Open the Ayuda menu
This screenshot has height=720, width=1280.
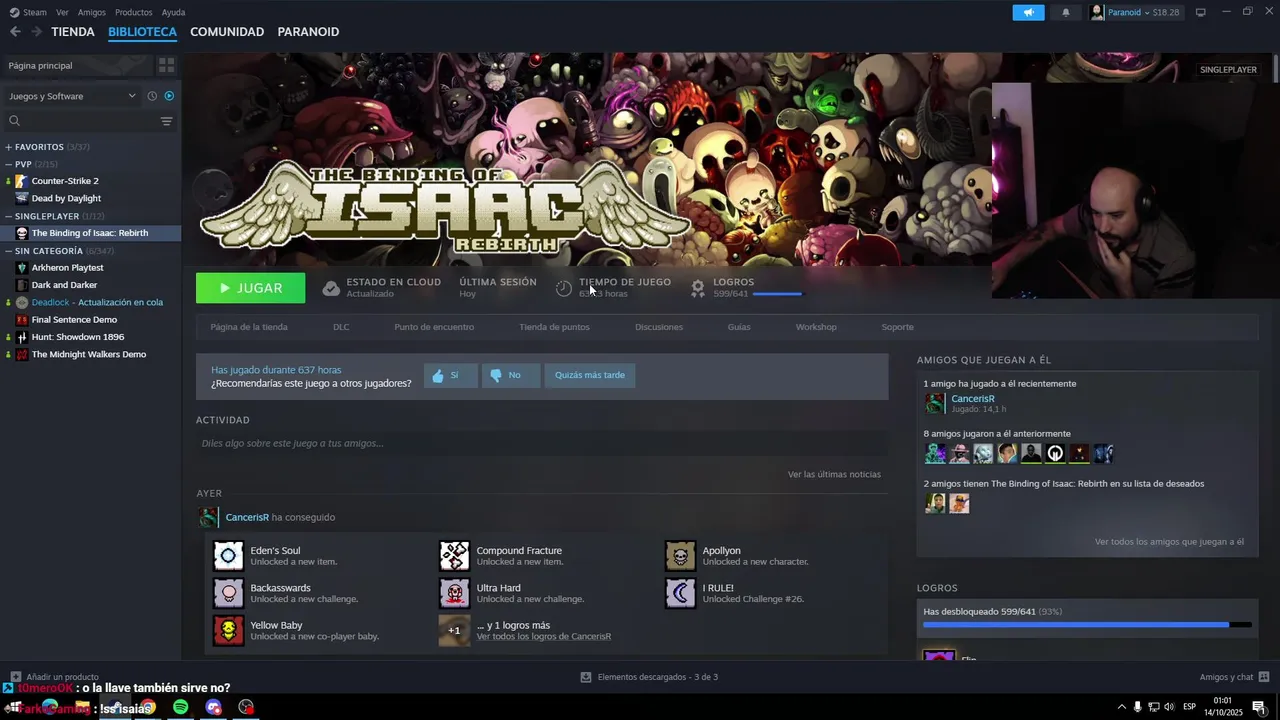click(x=173, y=12)
